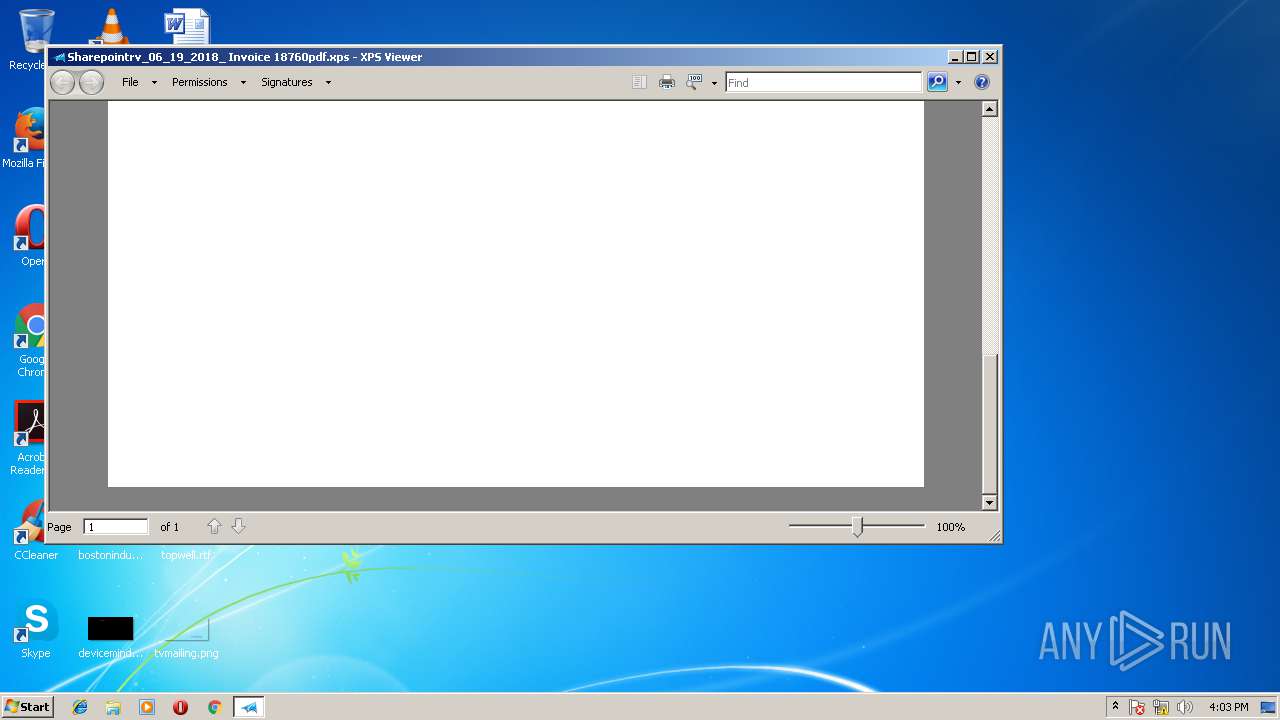Image resolution: width=1280 pixels, height=720 pixels.
Task: Open XPS Viewer Help icon
Action: click(982, 82)
